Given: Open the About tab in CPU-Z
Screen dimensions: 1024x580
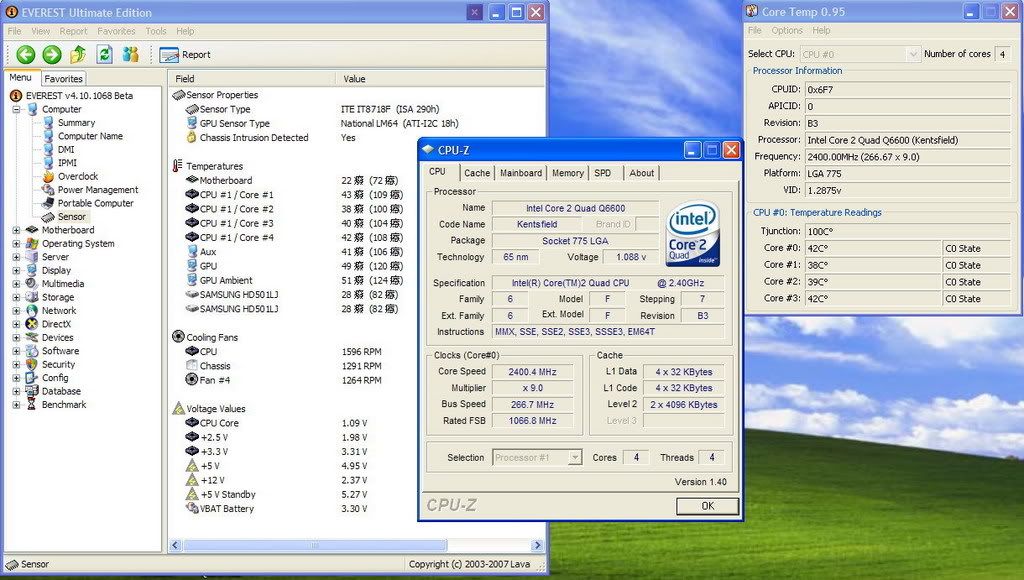Looking at the screenshot, I should (x=641, y=173).
